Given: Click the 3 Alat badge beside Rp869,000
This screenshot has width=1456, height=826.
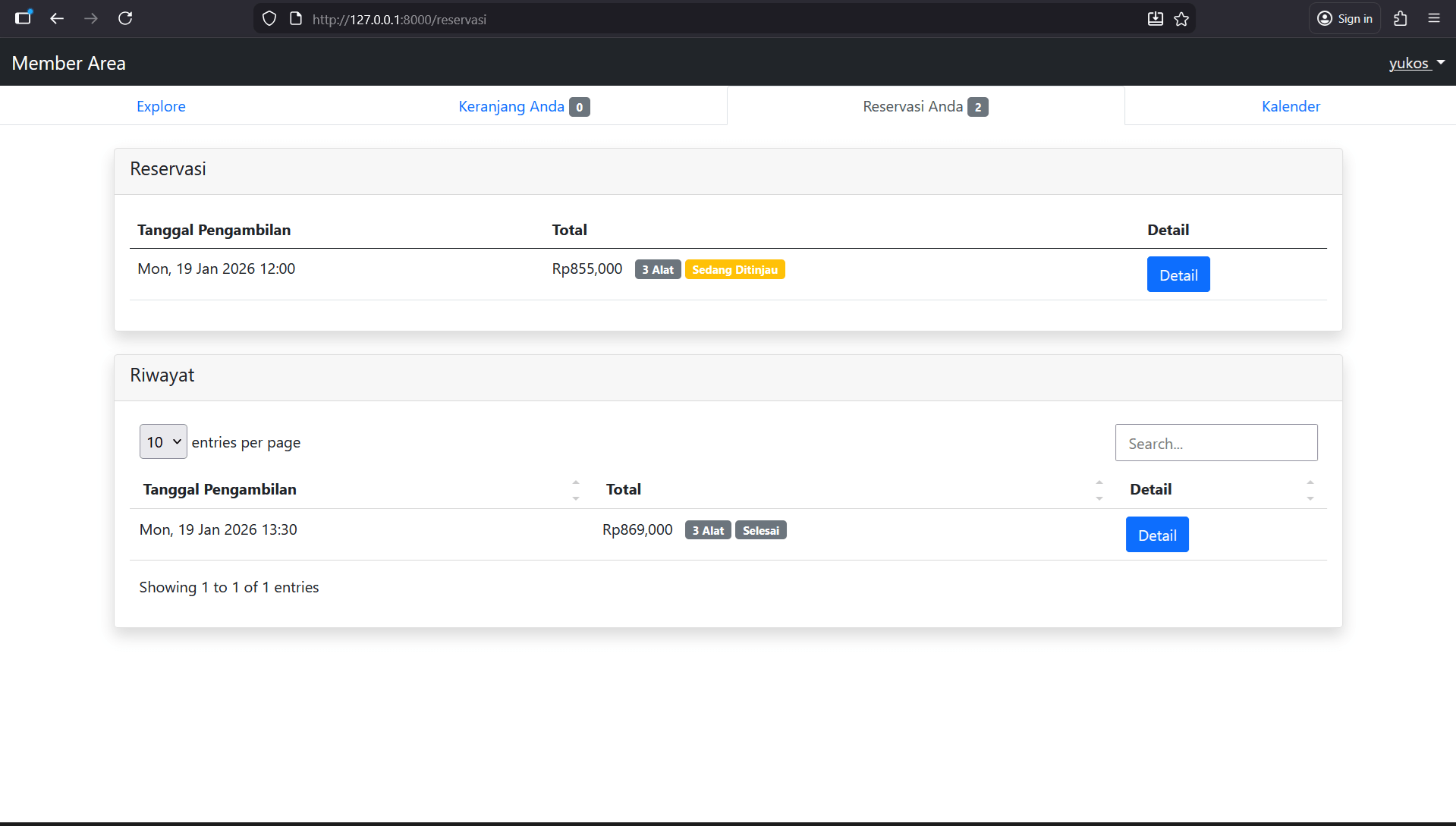Looking at the screenshot, I should pyautogui.click(x=708, y=530).
